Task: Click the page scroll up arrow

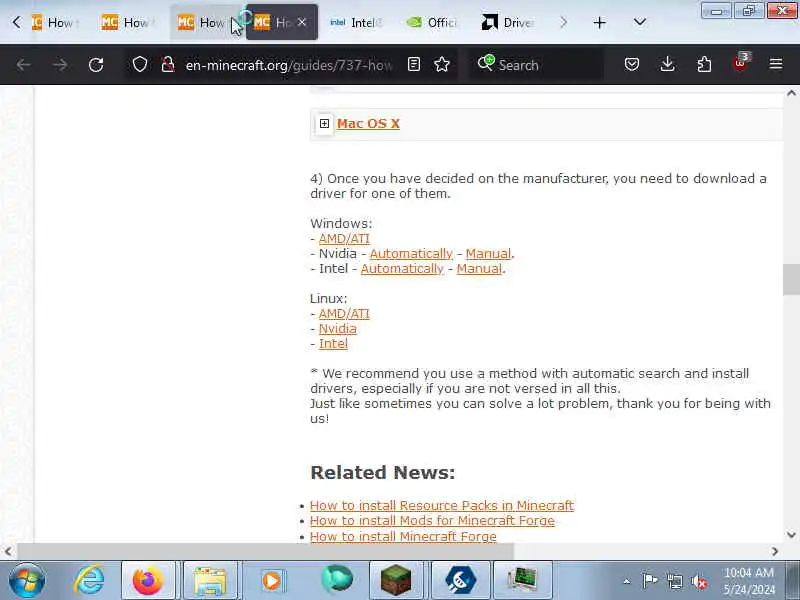Action: click(791, 93)
